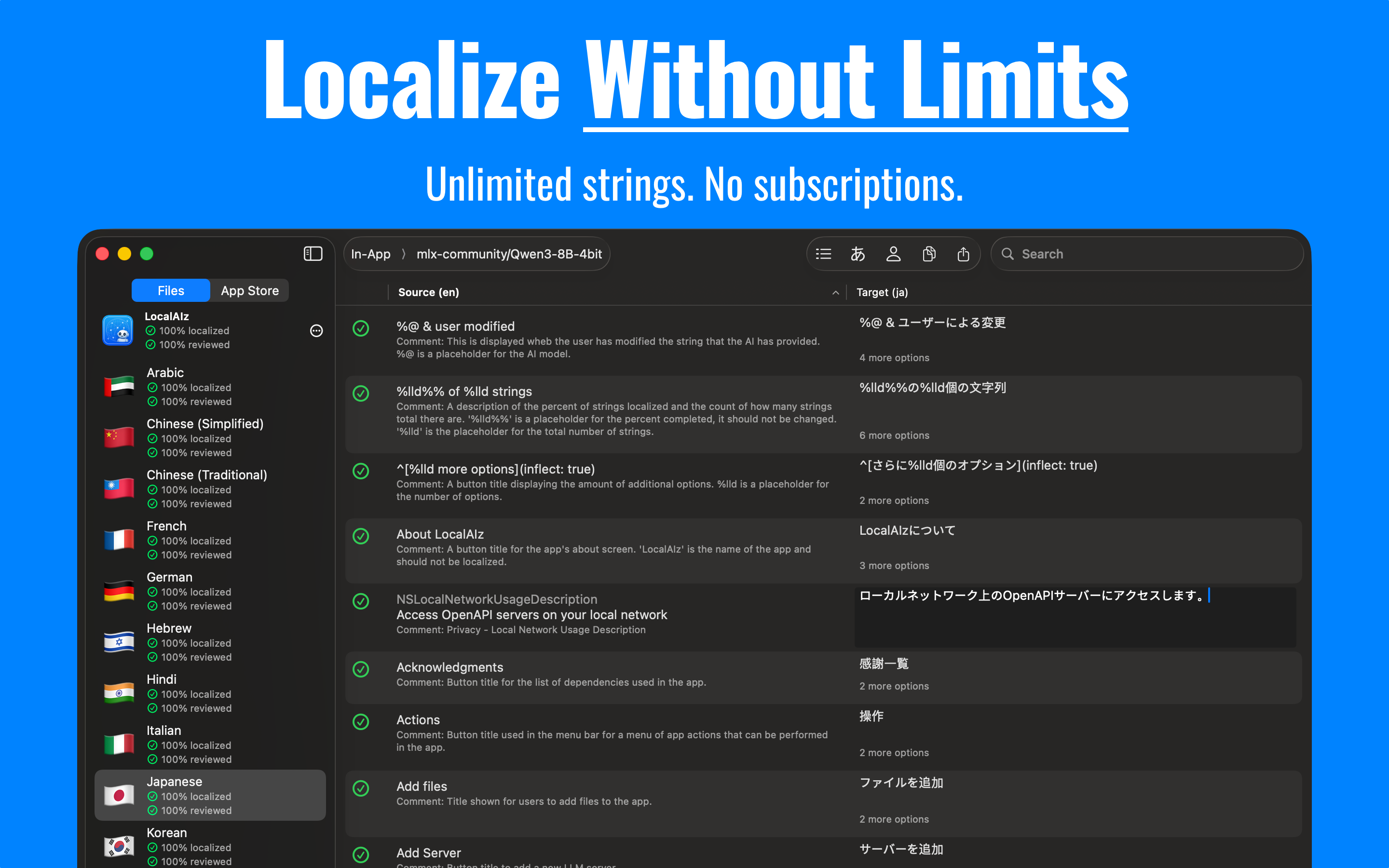Open the reviewer profile icon
This screenshot has height=868, width=1389.
pos(894,253)
